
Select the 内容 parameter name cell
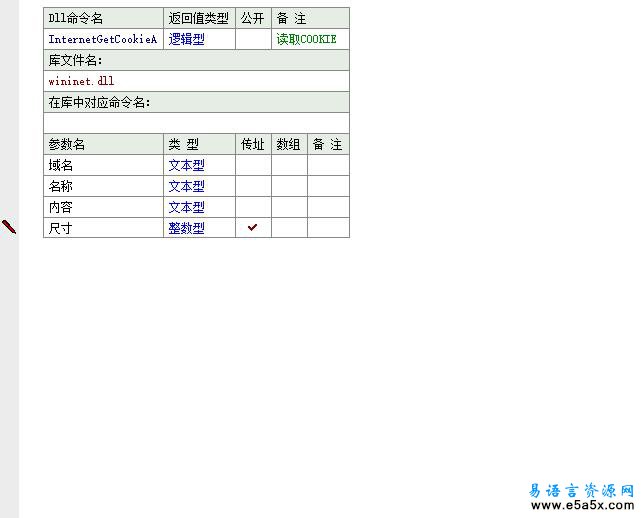click(103, 208)
